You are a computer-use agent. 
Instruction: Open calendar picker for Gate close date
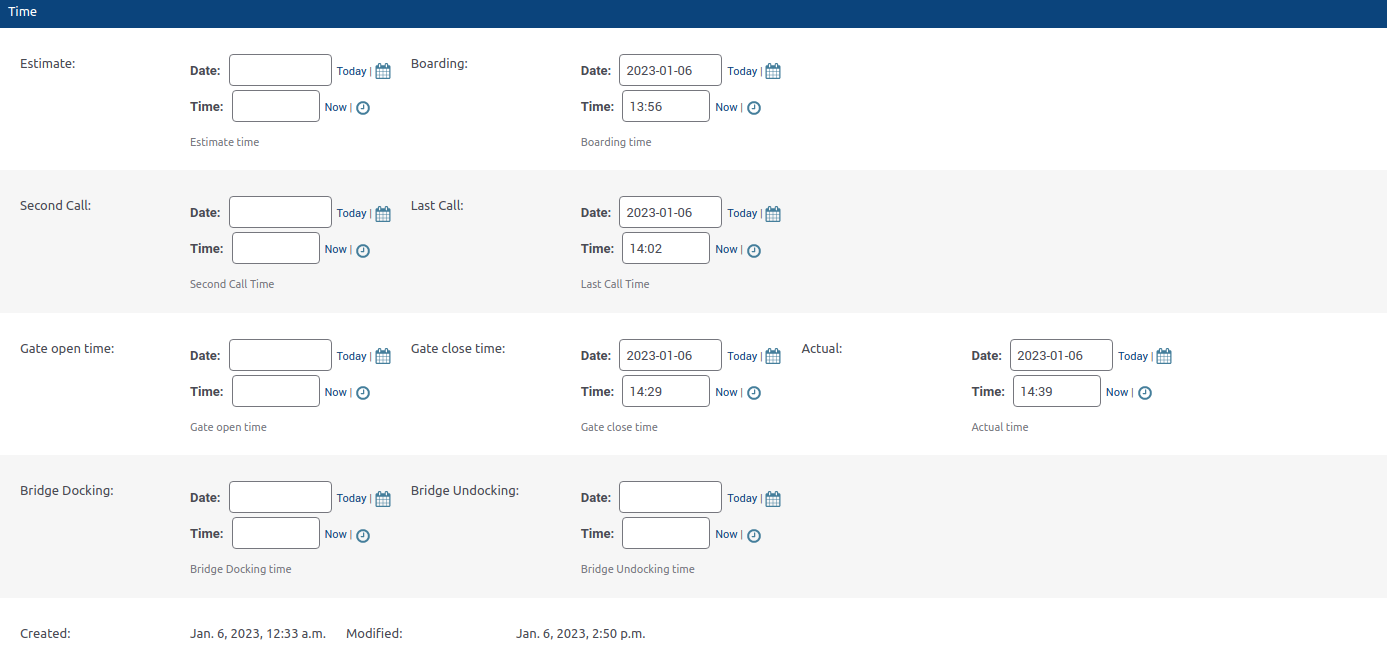coord(773,356)
